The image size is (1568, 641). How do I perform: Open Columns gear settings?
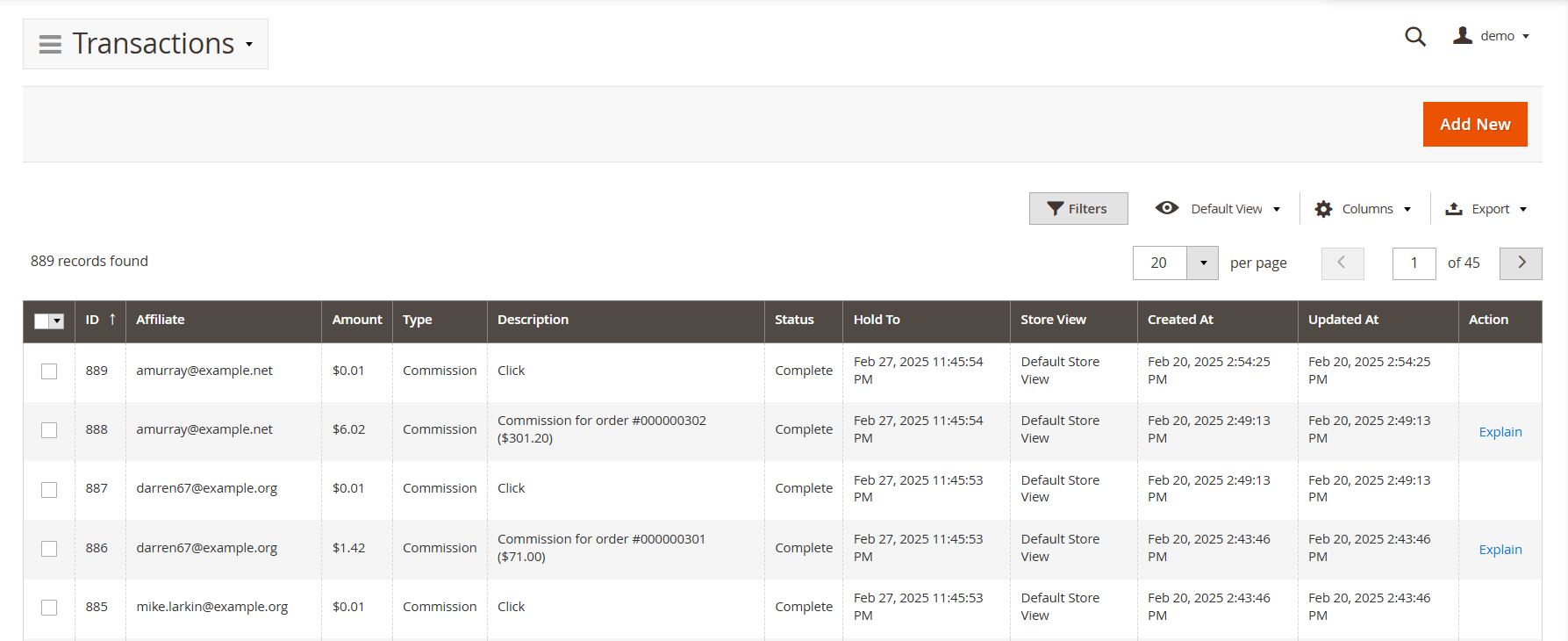(x=1323, y=209)
